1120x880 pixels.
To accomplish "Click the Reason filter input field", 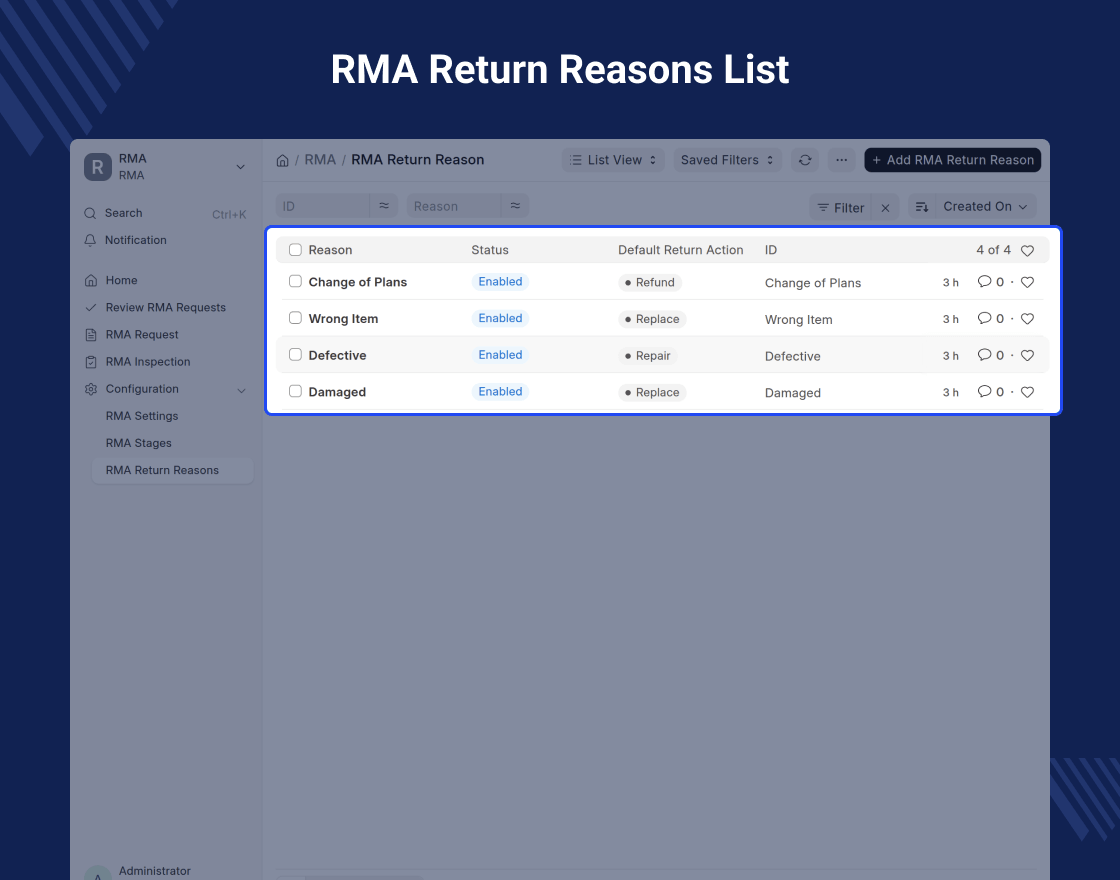I will coord(454,206).
